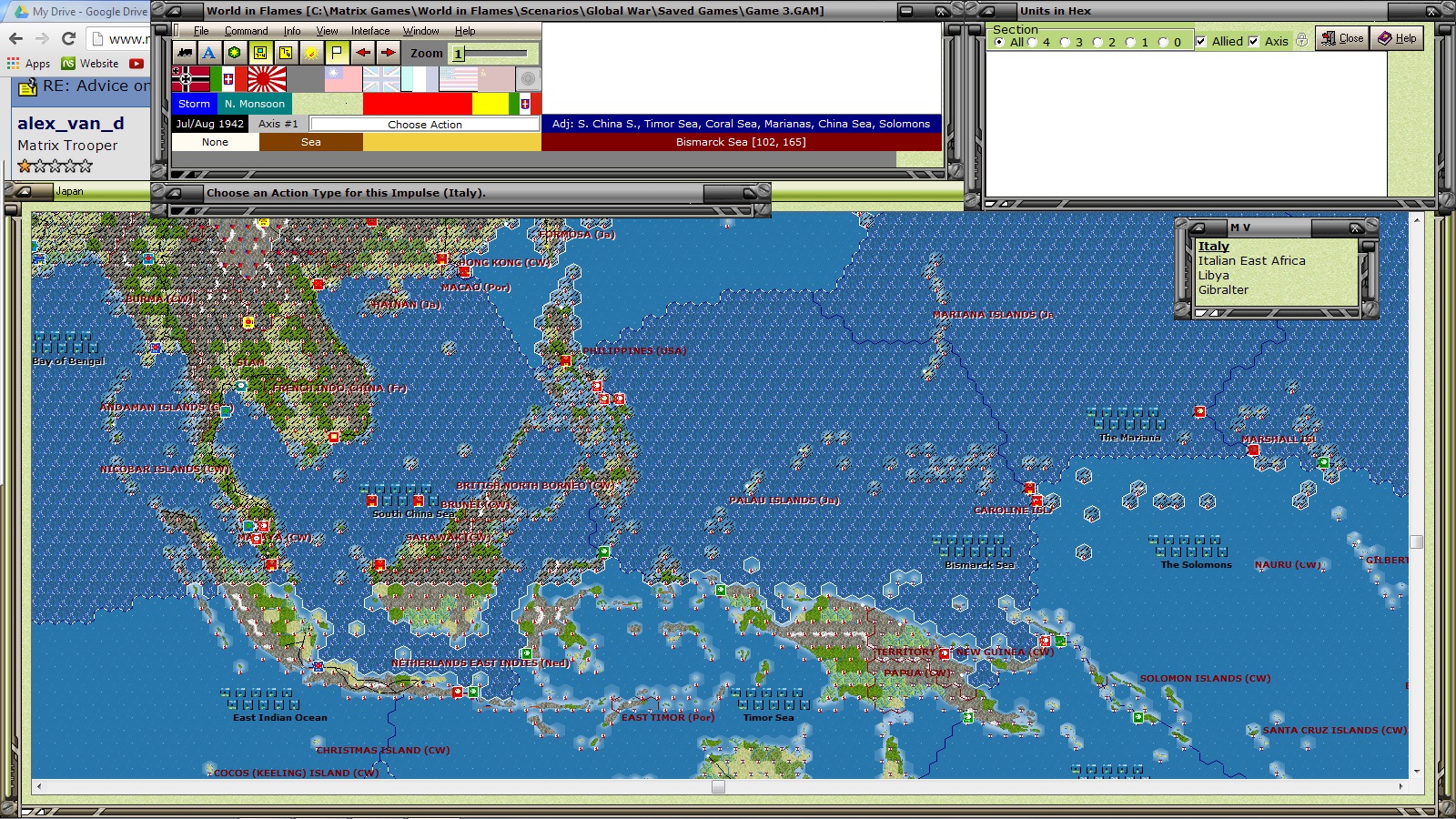This screenshot has height=819, width=1456.
Task: Select Gibralter in the MV list
Action: [x=1223, y=290]
